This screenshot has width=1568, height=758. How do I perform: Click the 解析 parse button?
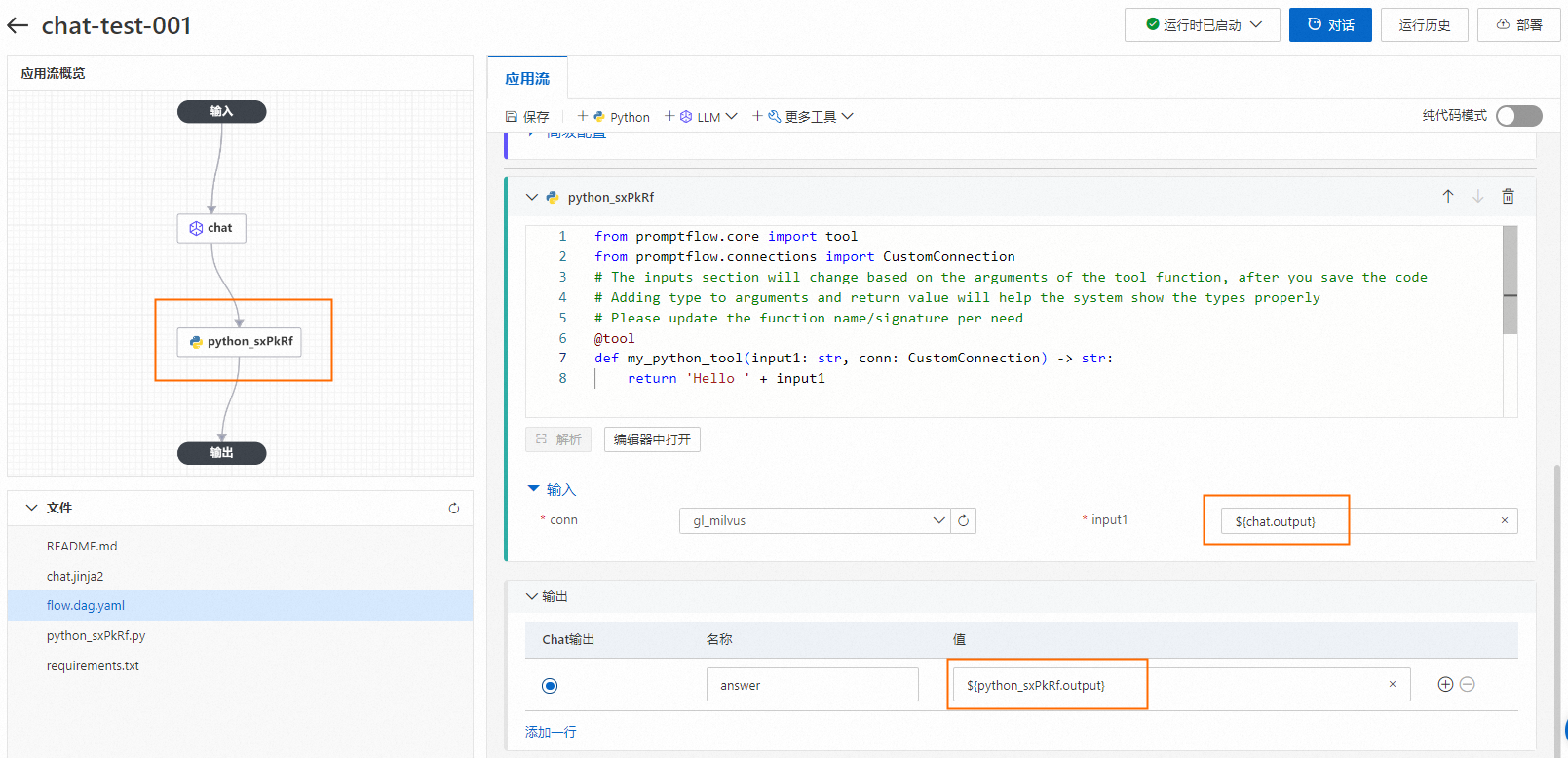click(x=559, y=439)
